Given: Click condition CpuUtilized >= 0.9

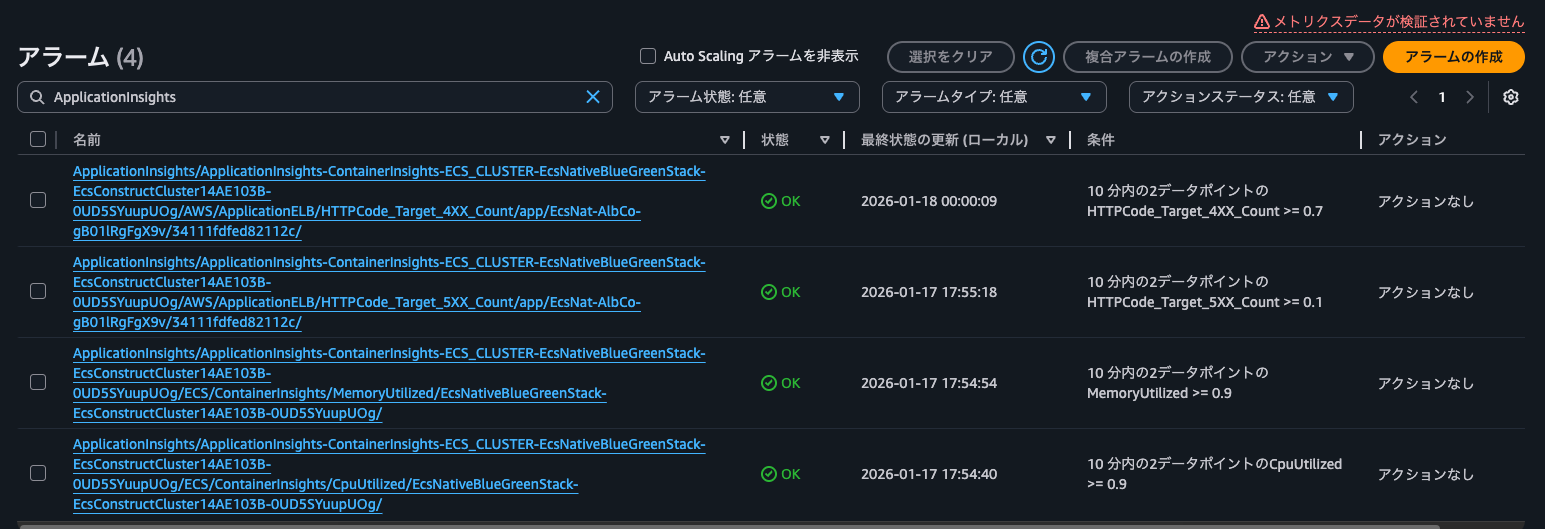Looking at the screenshot, I should click(x=1214, y=474).
